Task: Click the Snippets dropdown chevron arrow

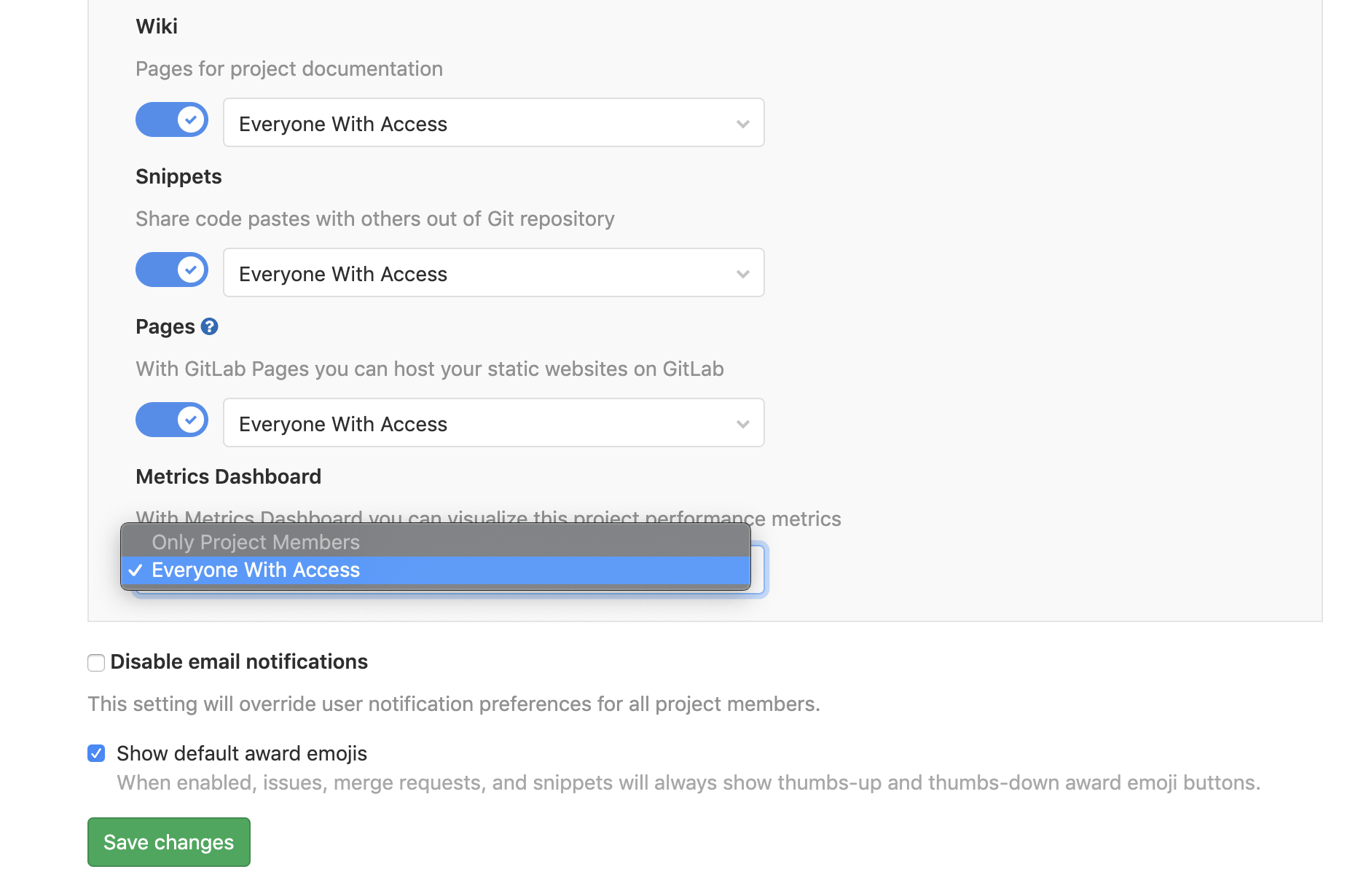Action: (x=742, y=273)
